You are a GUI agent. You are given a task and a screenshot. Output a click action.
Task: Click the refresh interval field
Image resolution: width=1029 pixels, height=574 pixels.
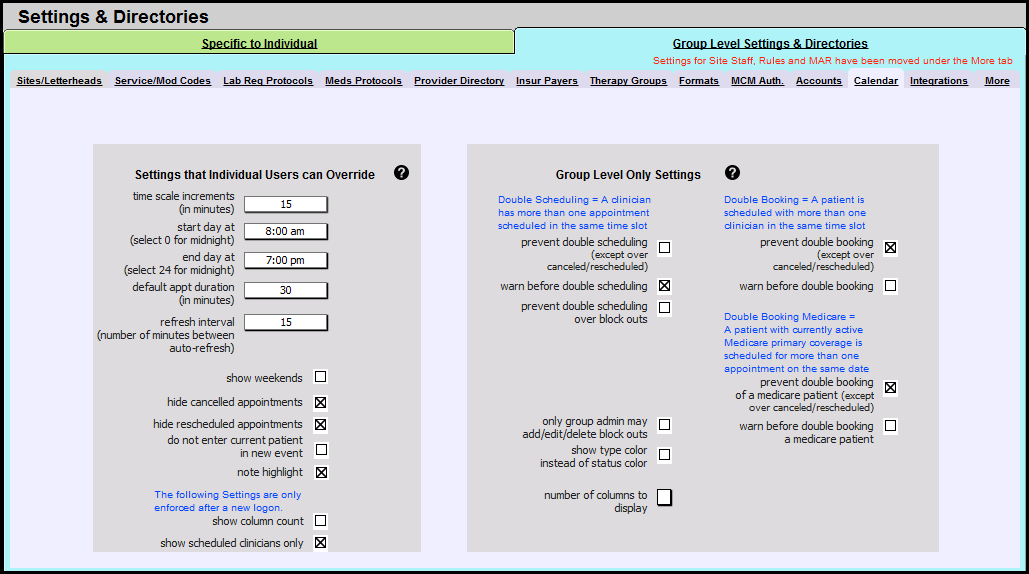click(x=285, y=323)
